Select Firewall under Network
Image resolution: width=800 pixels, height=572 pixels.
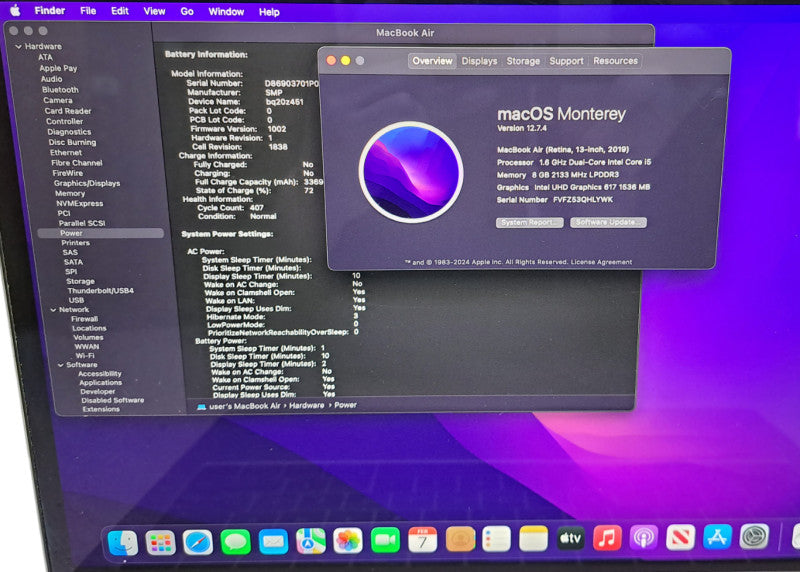click(84, 319)
